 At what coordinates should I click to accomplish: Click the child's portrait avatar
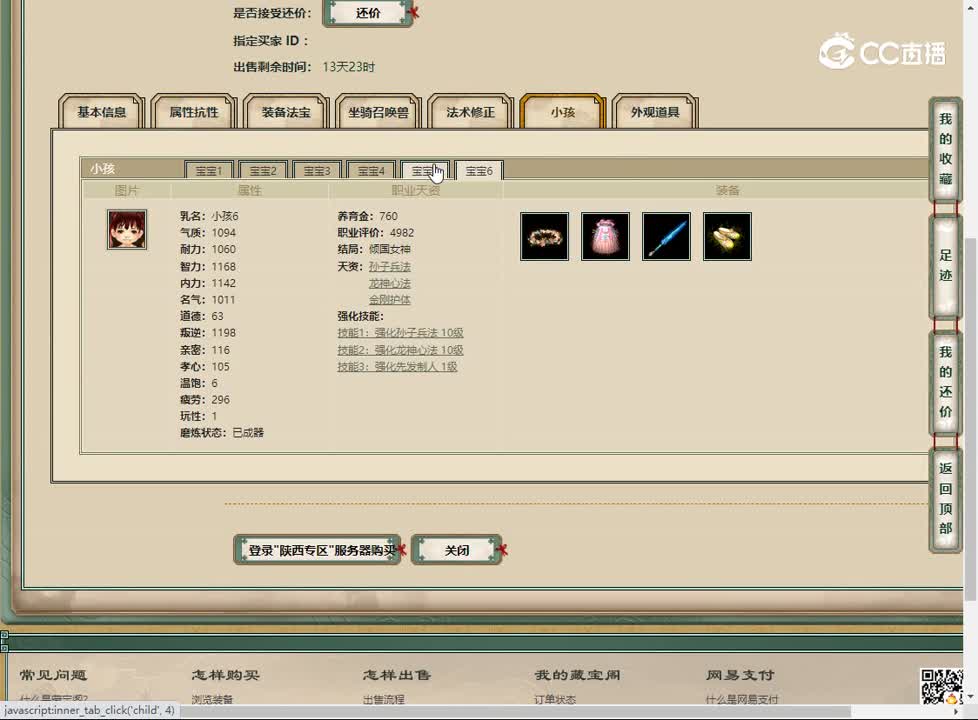[x=126, y=229]
